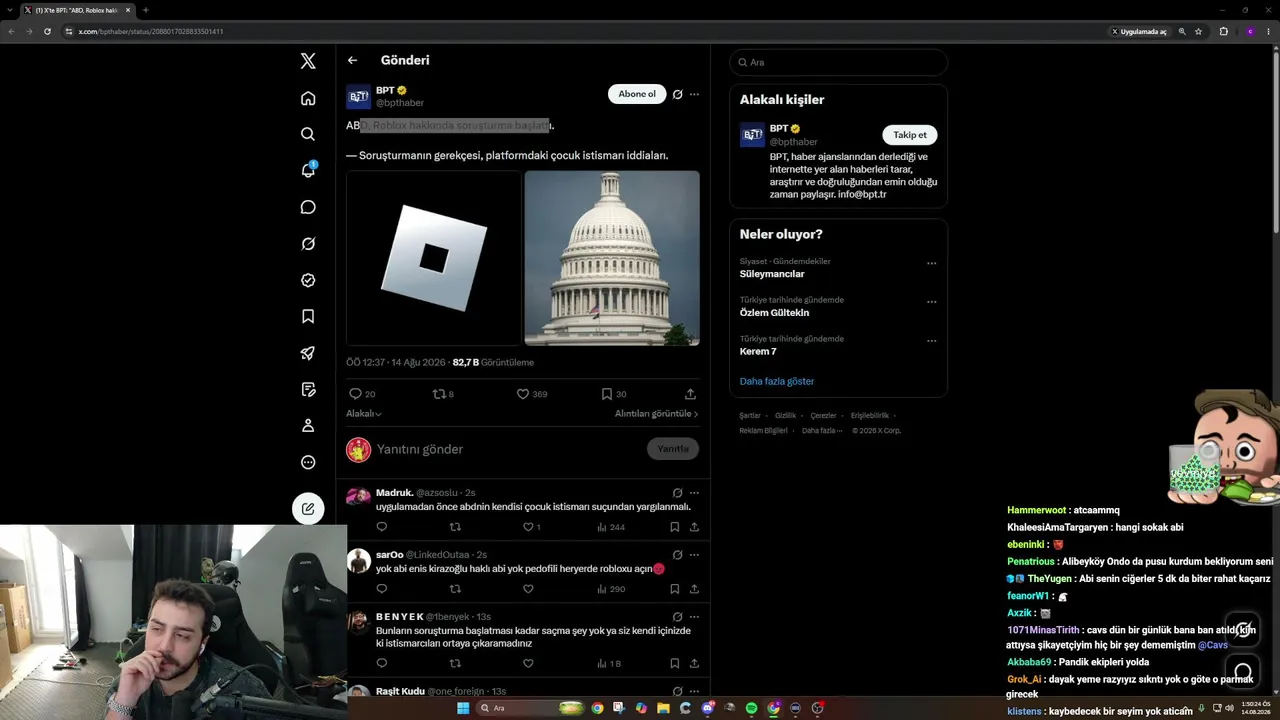This screenshot has height=720, width=1280.
Task: Open Alıntıları görüntüle link
Action: click(657, 413)
